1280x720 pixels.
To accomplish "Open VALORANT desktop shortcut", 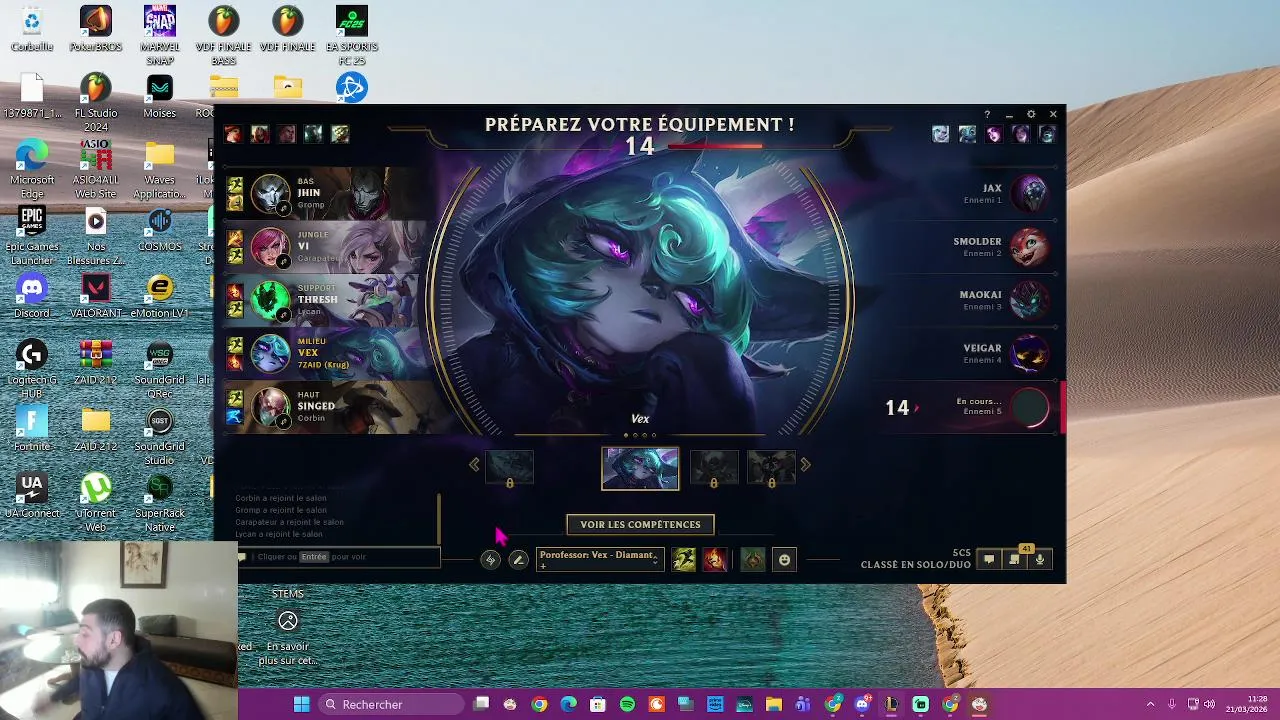I will click(96, 296).
